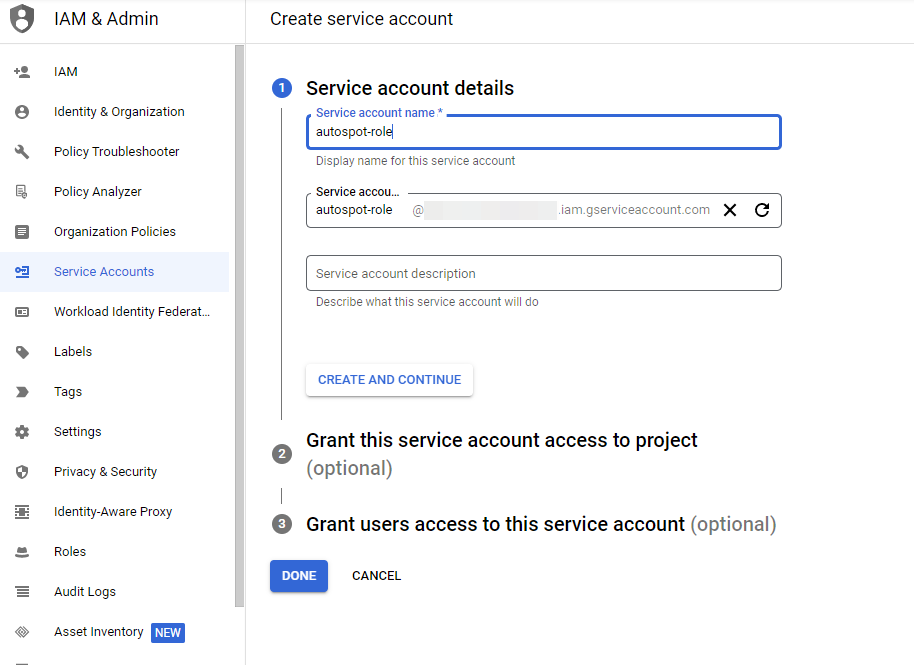Click the Policy Analyzer document icon
This screenshot has height=665, width=914.
tap(22, 192)
